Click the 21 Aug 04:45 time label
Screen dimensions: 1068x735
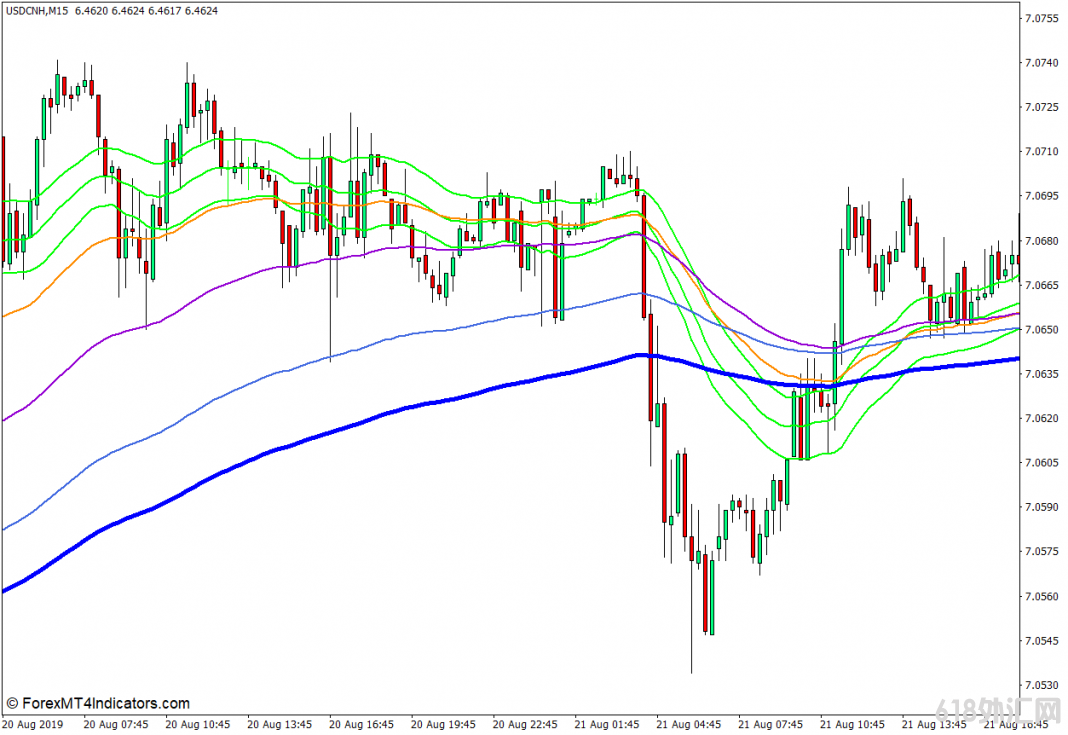[x=690, y=723]
